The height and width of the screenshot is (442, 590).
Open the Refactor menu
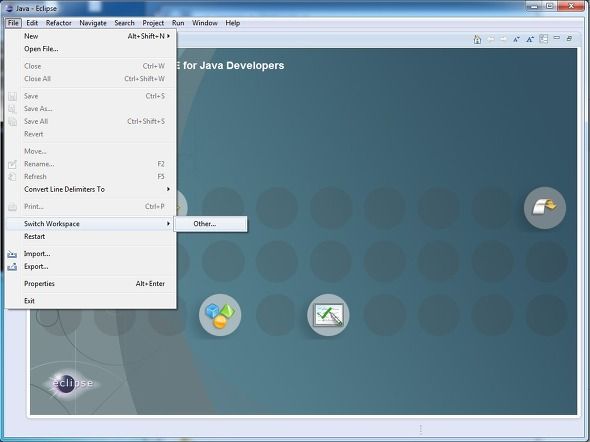pyautogui.click(x=59, y=23)
